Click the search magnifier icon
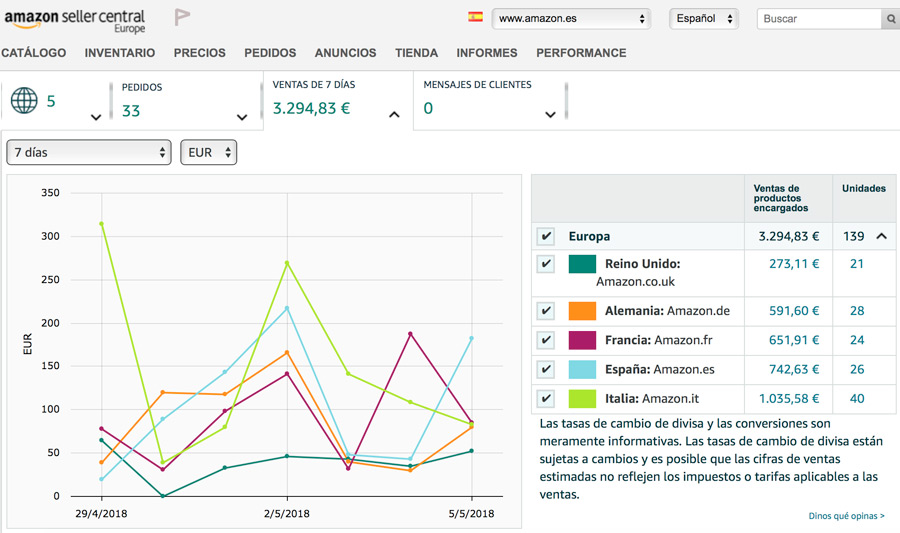This screenshot has height=533, width=900. click(890, 19)
